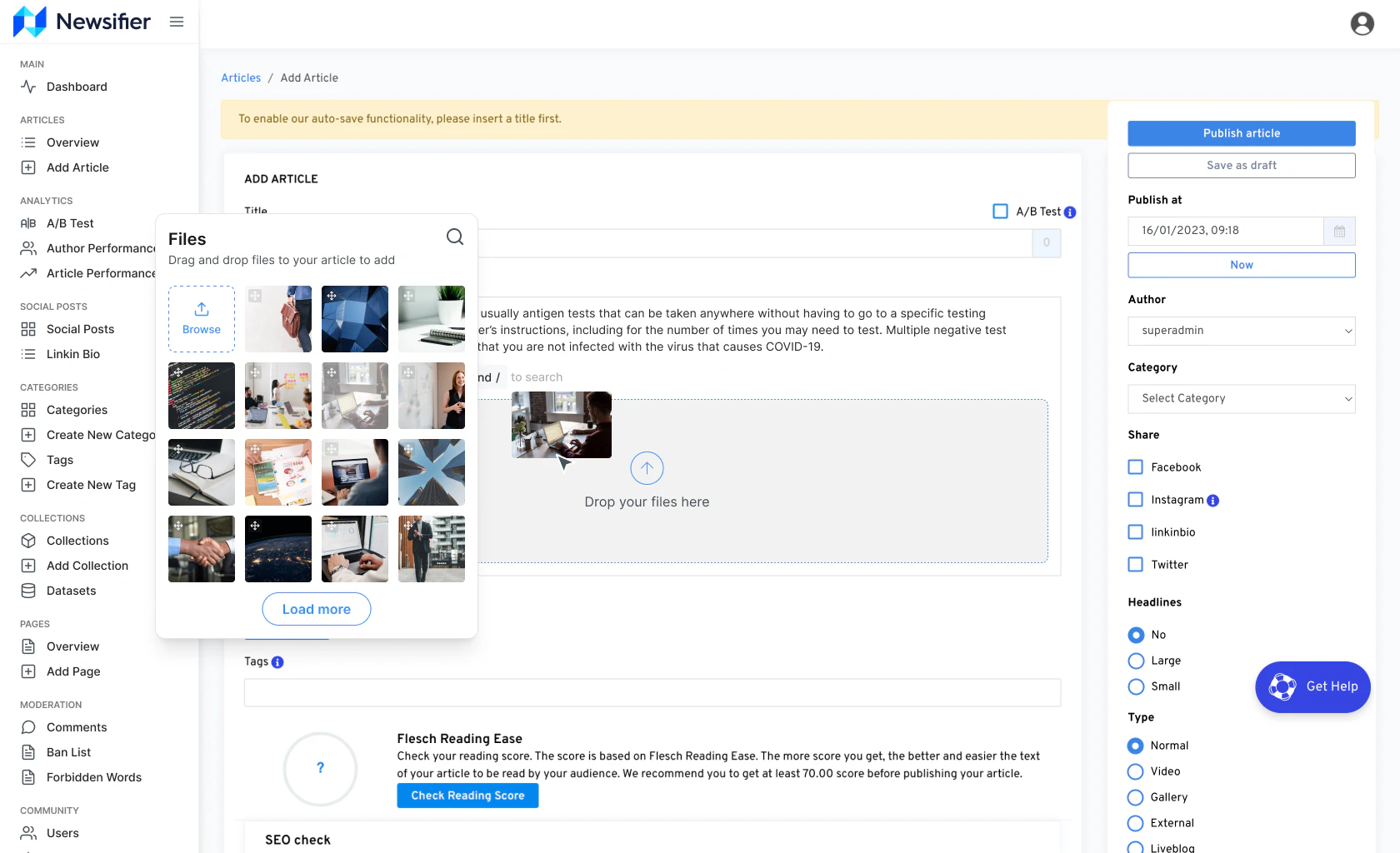Select the Large headlines radio button

click(x=1134, y=661)
